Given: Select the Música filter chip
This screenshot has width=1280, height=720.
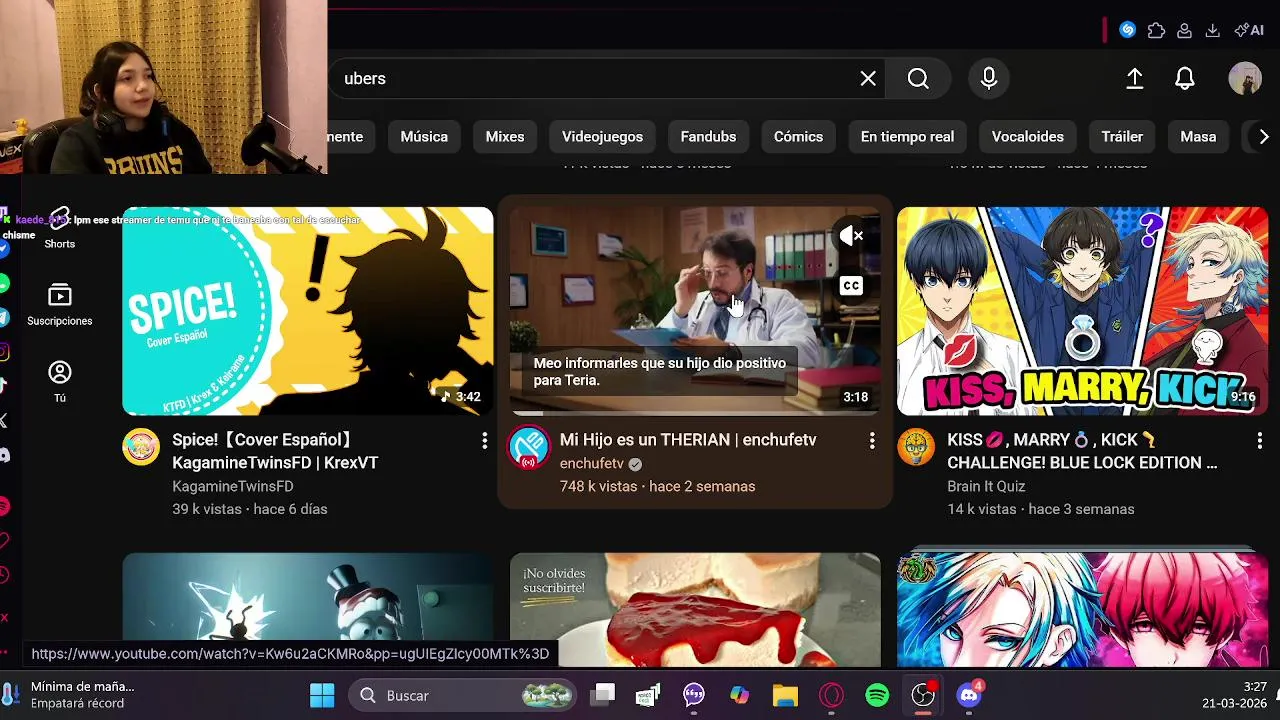Looking at the screenshot, I should [424, 137].
